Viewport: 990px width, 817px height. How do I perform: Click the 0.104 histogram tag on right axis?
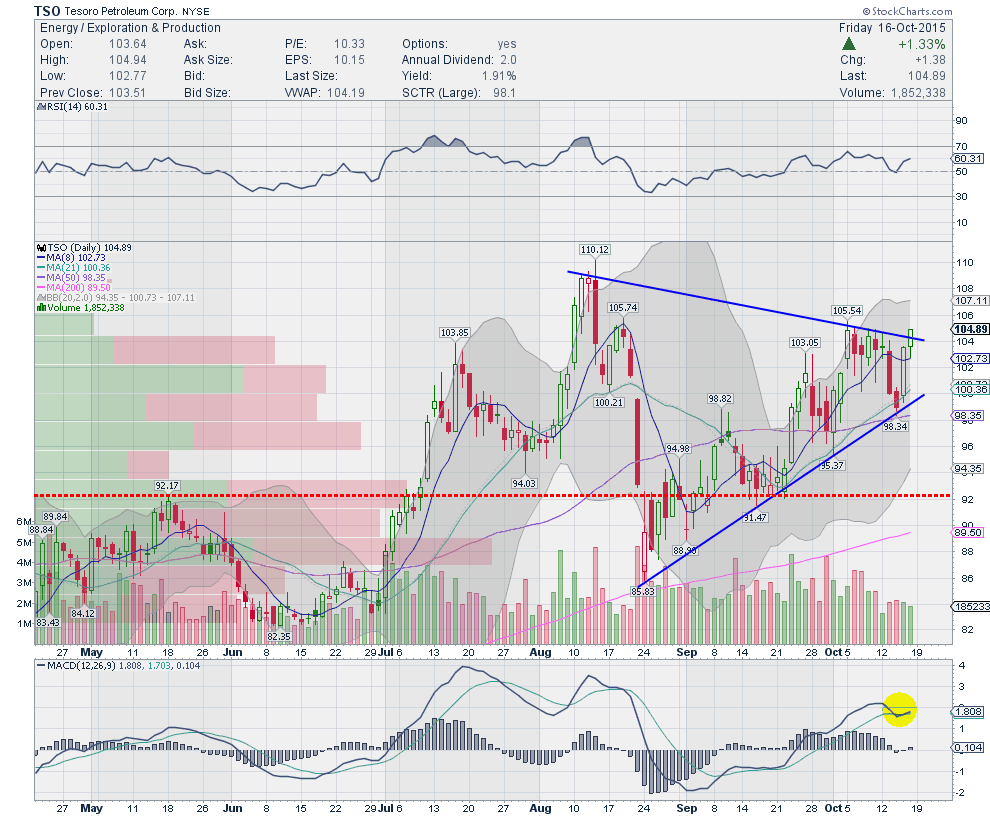[967, 748]
